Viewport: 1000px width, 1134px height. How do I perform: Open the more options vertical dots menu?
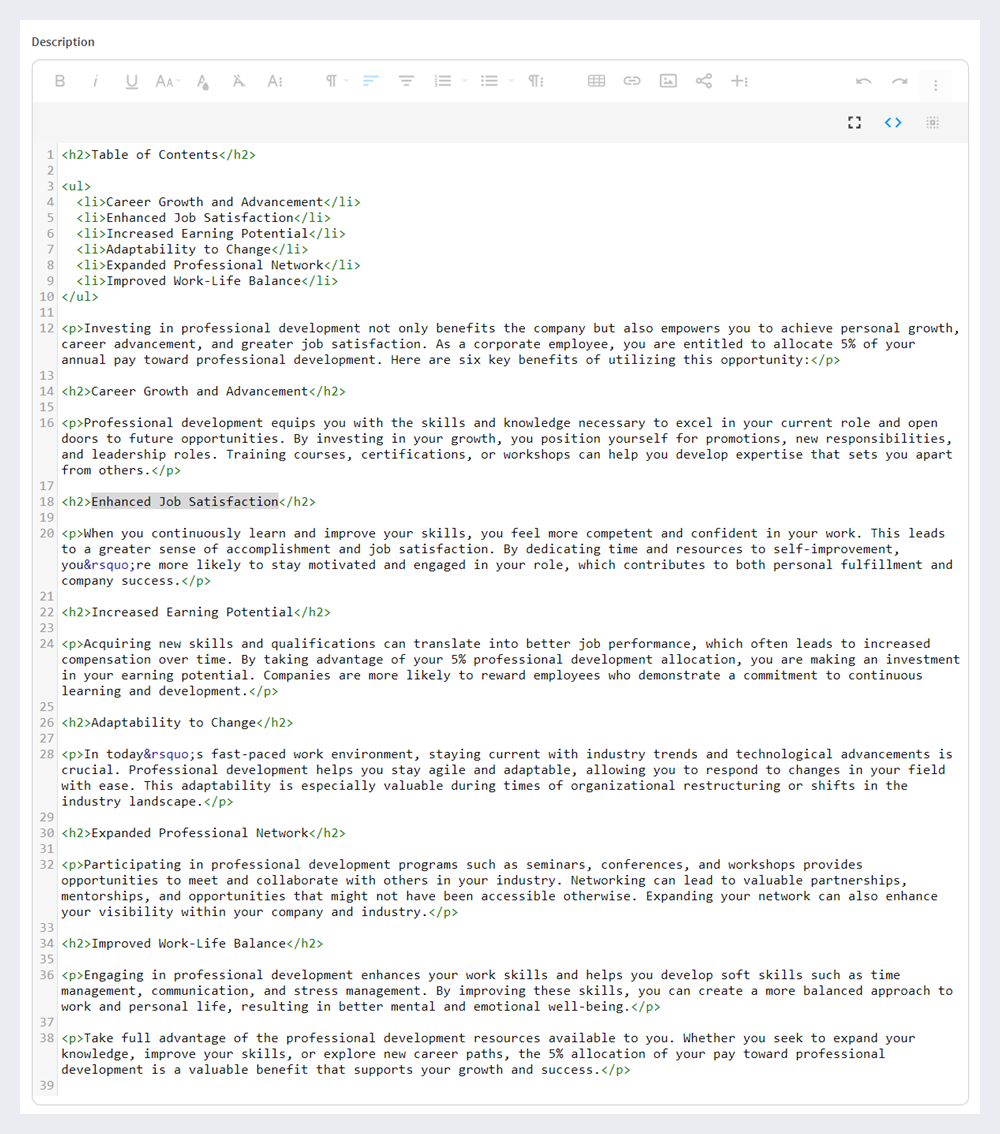point(936,85)
